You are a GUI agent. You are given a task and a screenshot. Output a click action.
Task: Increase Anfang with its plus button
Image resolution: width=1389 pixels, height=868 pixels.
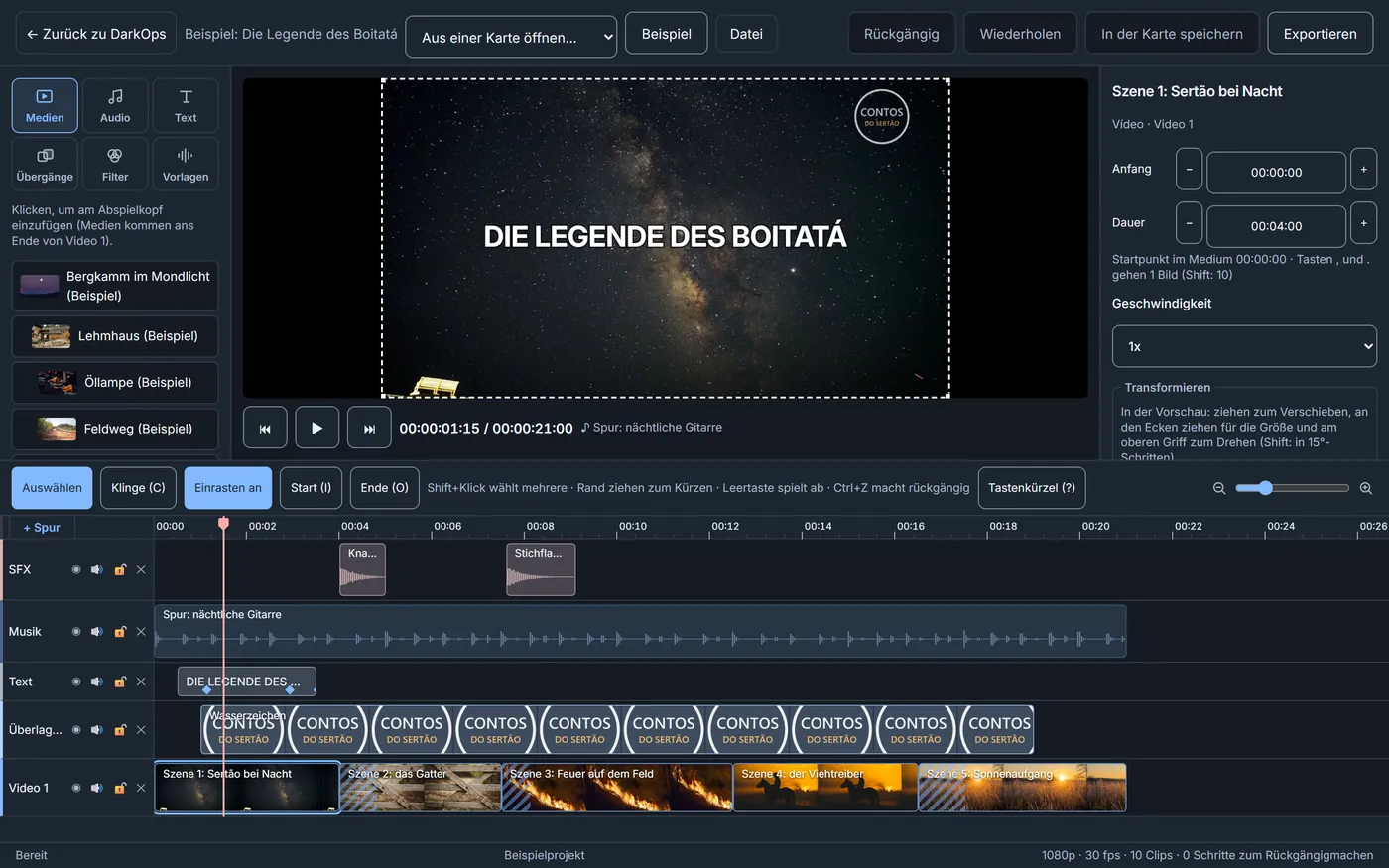(x=1363, y=170)
